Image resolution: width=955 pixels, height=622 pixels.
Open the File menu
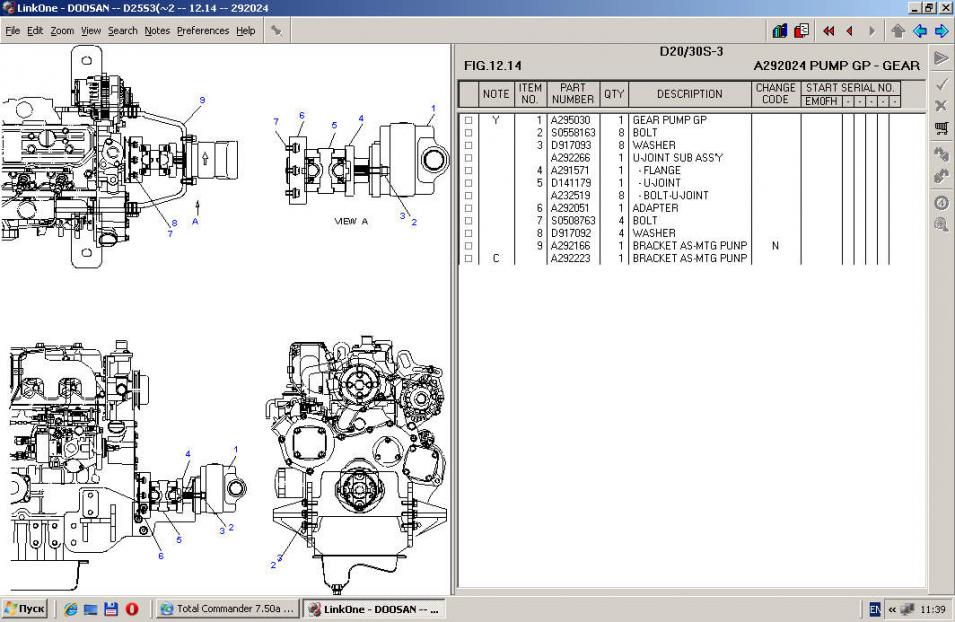(x=13, y=30)
